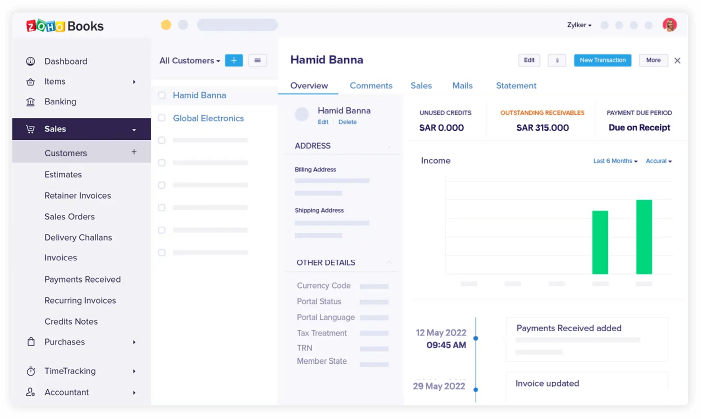
Task: Select Global Electronics in customer list
Action: click(208, 118)
